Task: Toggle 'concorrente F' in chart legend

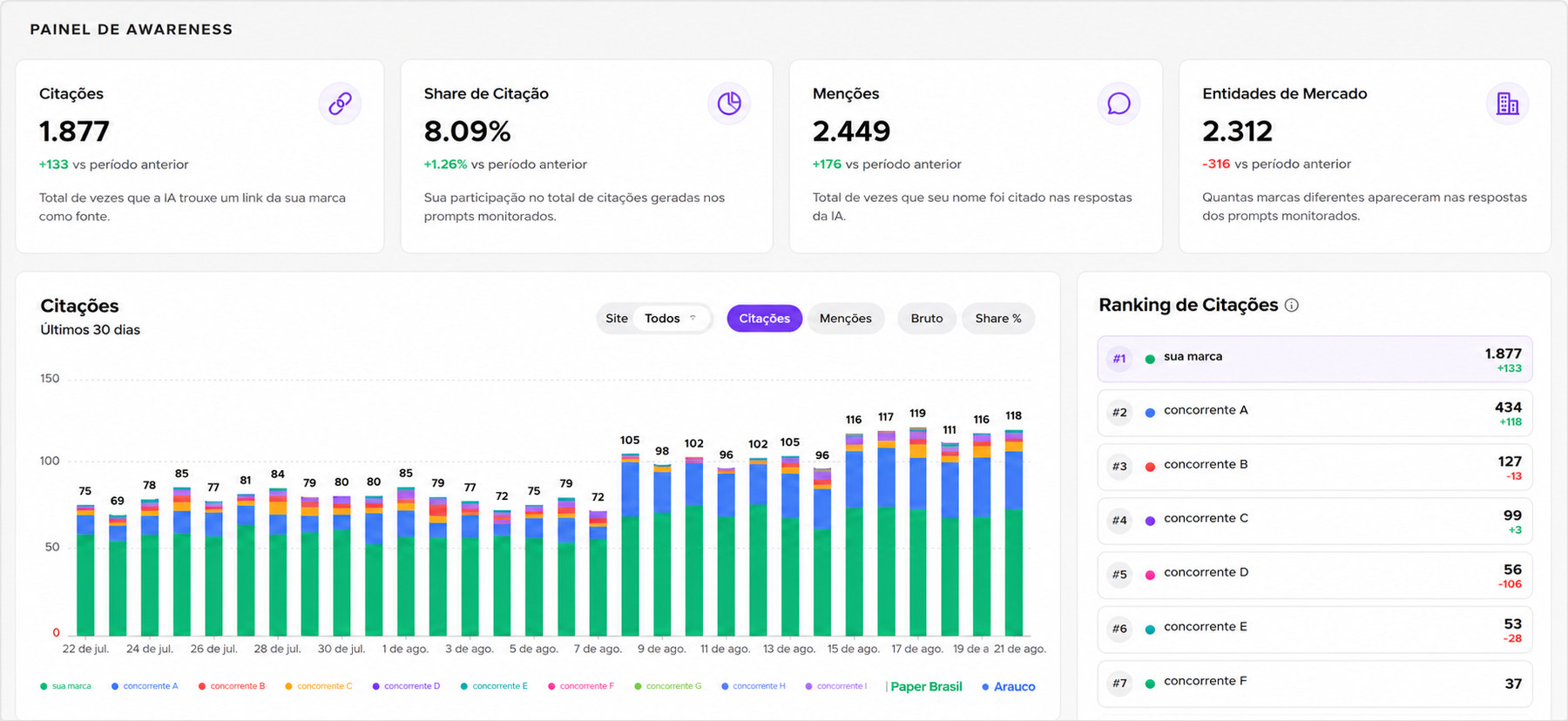Action: pyautogui.click(x=581, y=686)
